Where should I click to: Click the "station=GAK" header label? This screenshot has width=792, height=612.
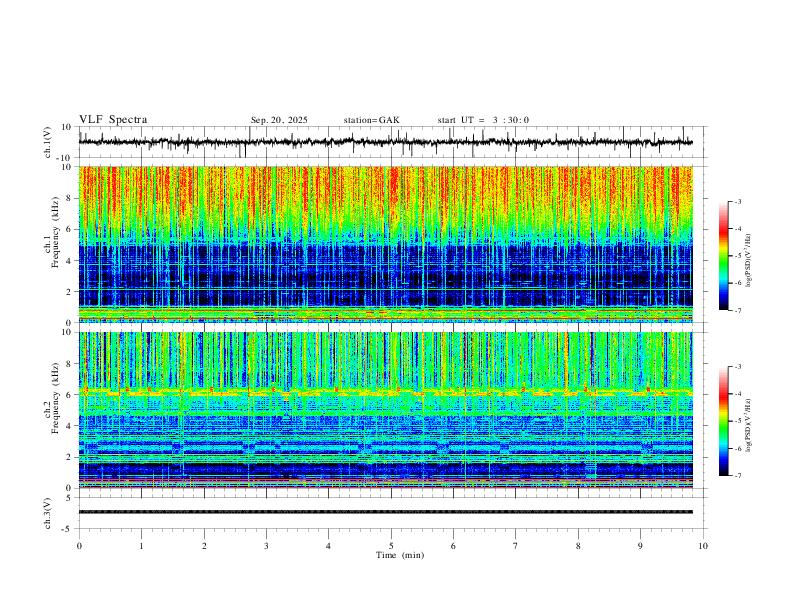pyautogui.click(x=371, y=120)
